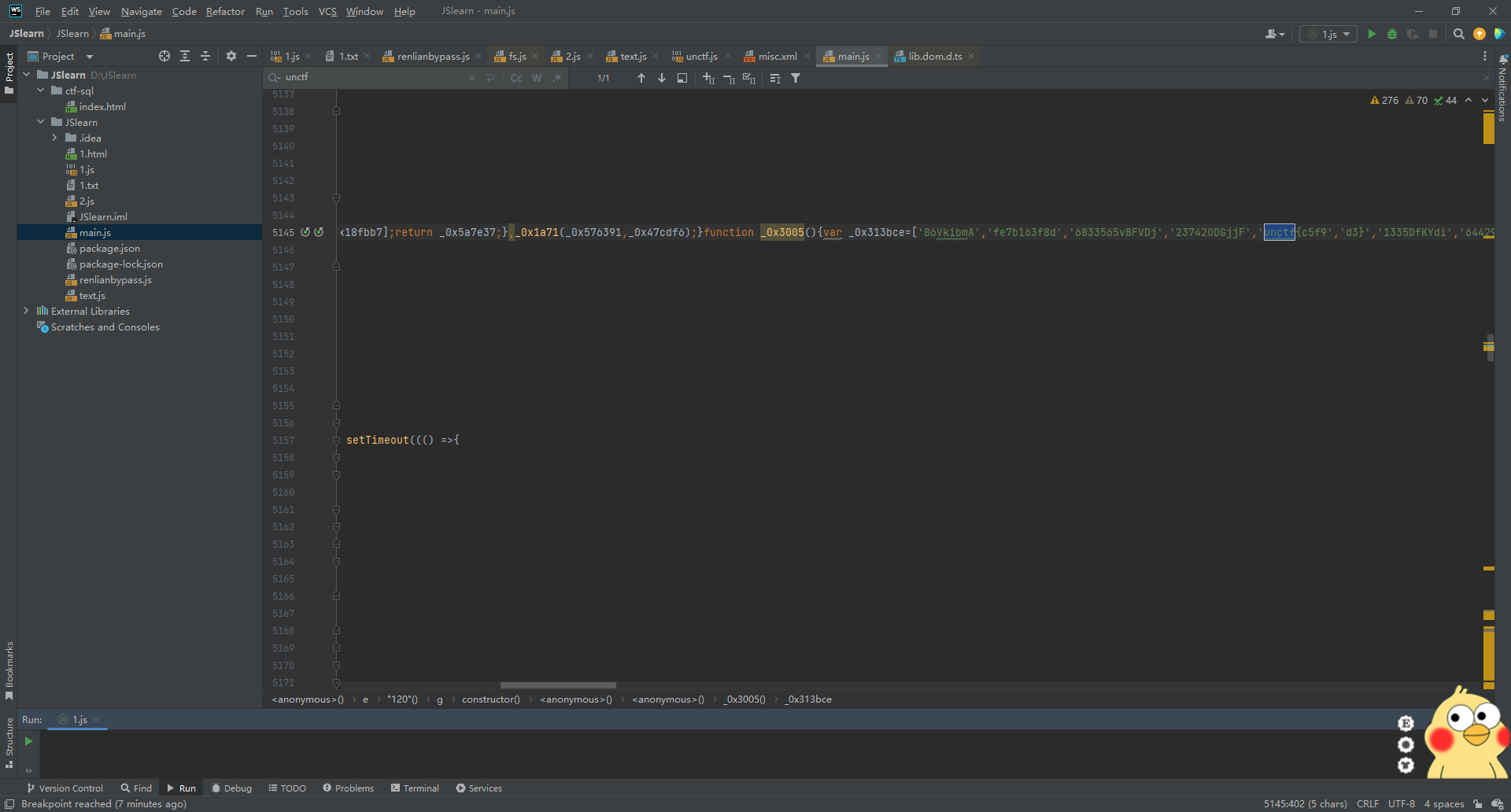Open search filter funnel icon
This screenshot has height=812, width=1511.
(x=796, y=78)
